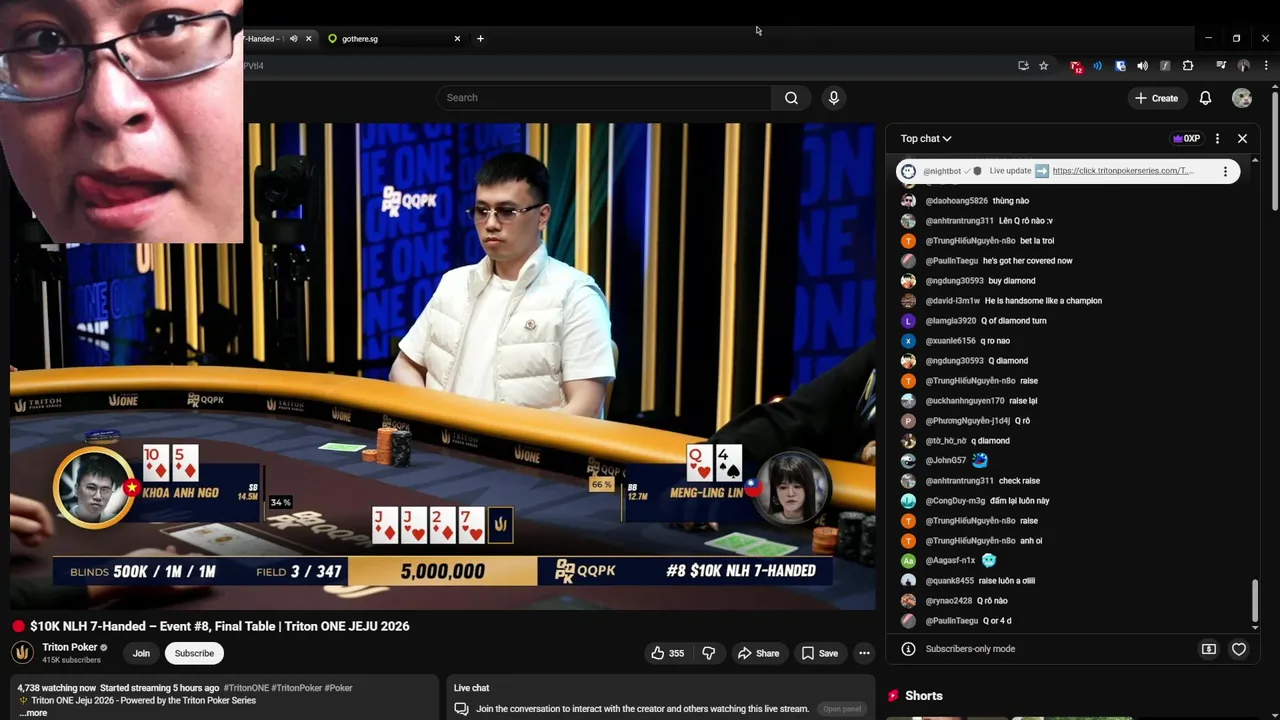Click @JohnG57's avatar in chat
The height and width of the screenshot is (720, 1280).
point(908,461)
